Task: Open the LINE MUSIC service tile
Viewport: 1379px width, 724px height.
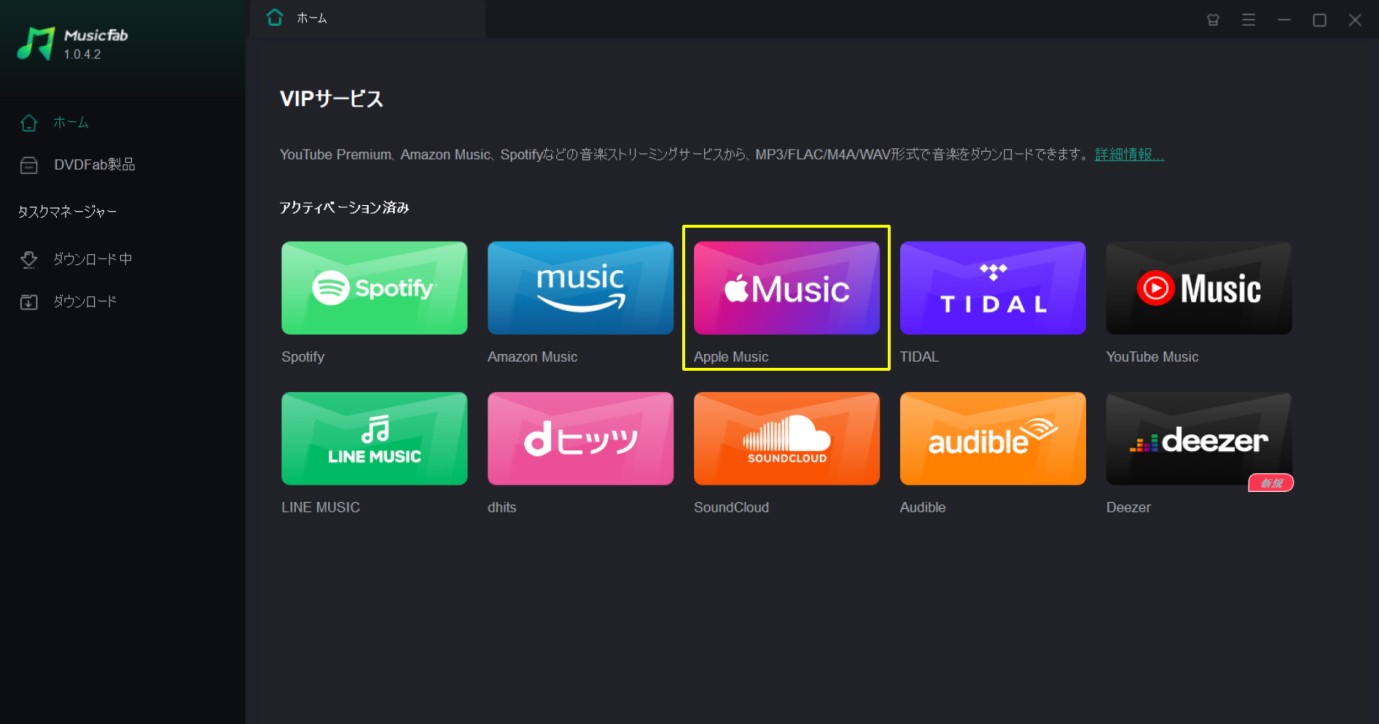Action: [374, 439]
